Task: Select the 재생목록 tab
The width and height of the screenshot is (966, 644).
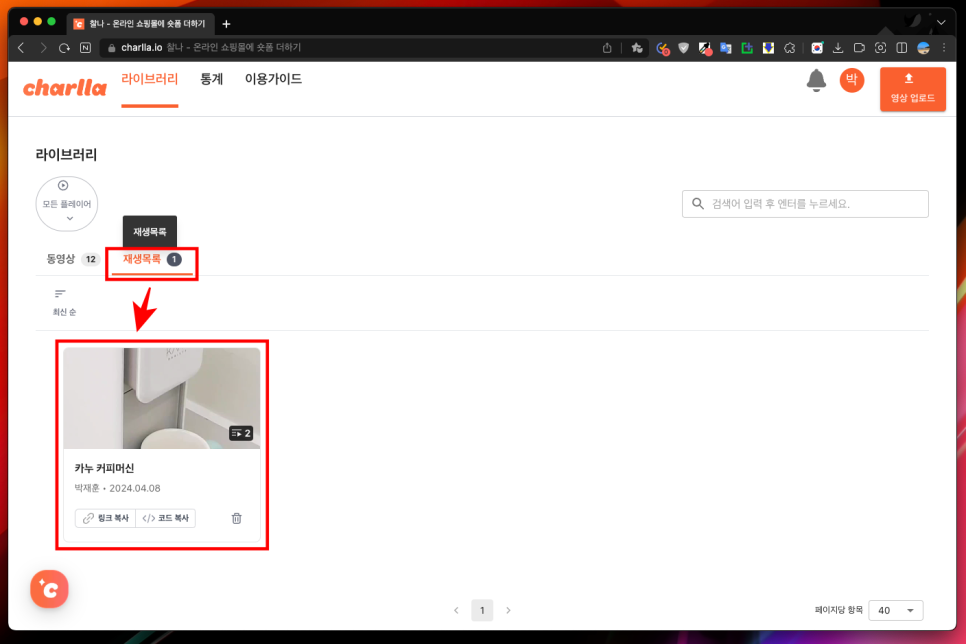Action: click(152, 259)
